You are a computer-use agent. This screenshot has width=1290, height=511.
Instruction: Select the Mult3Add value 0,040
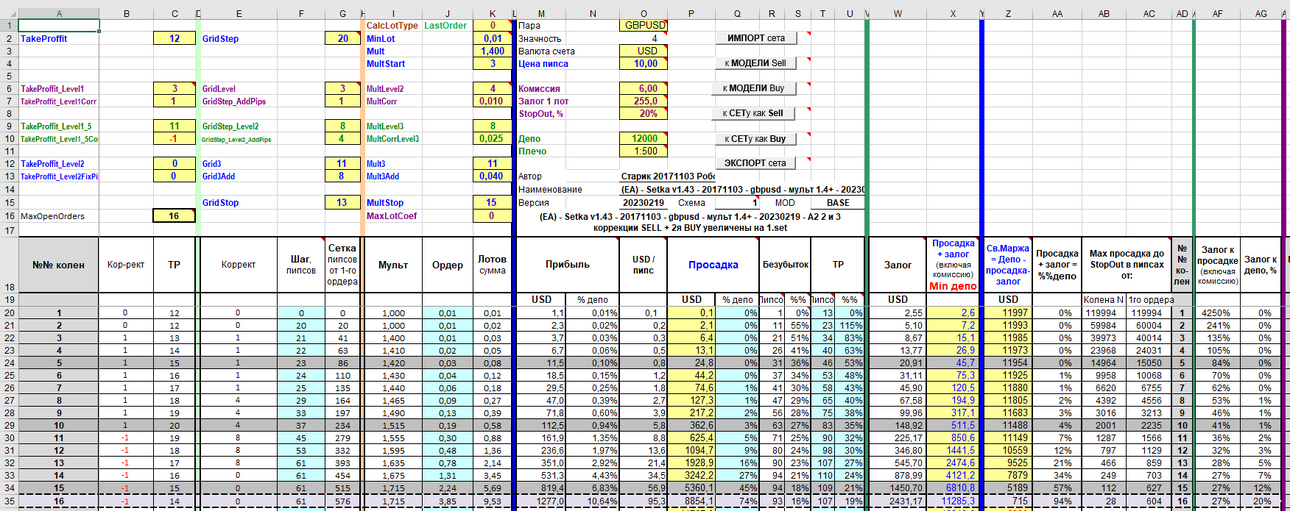(x=491, y=176)
